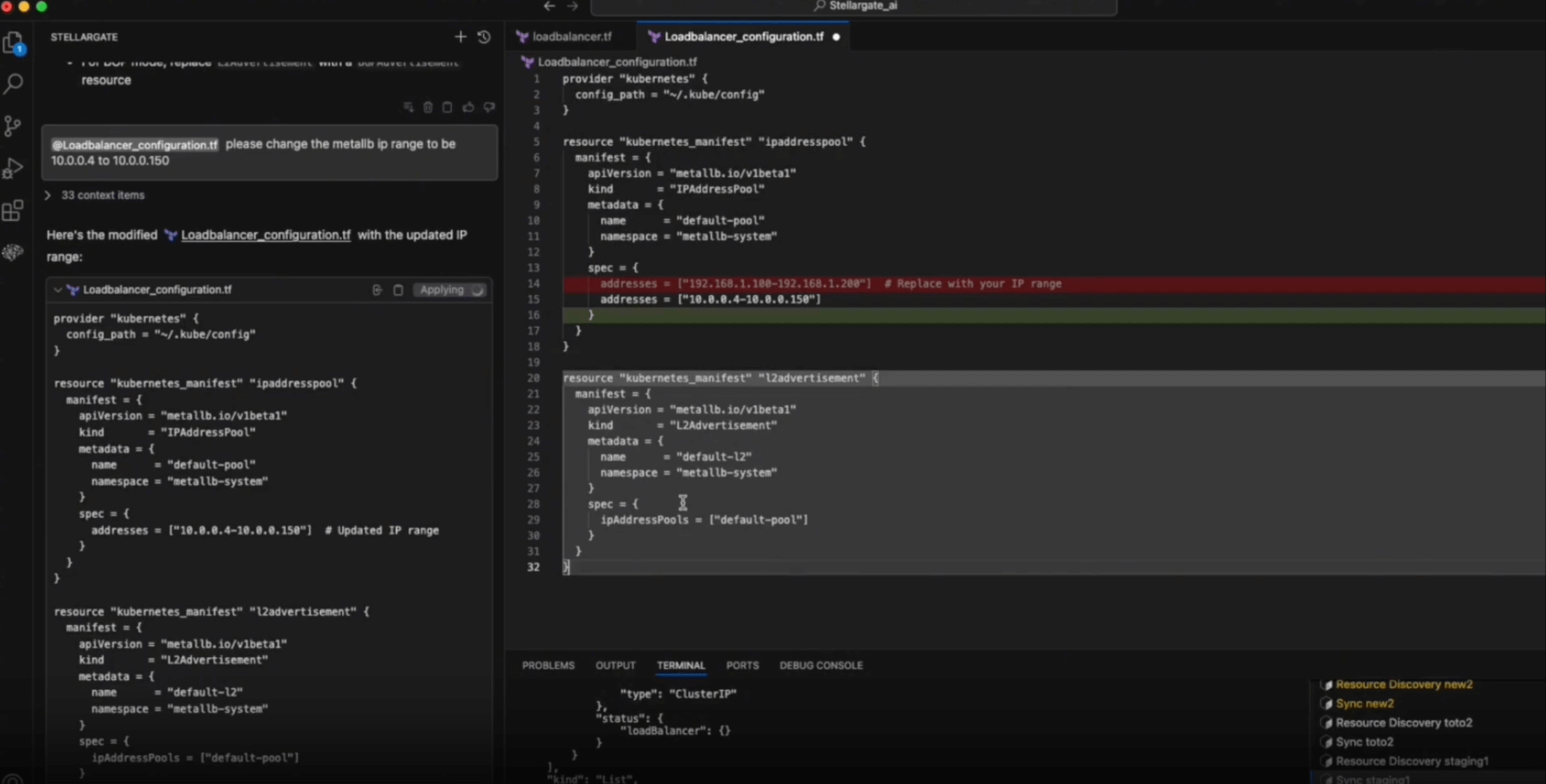Select the TERMINAL panel tab
This screenshot has width=1546, height=784.
tap(681, 666)
